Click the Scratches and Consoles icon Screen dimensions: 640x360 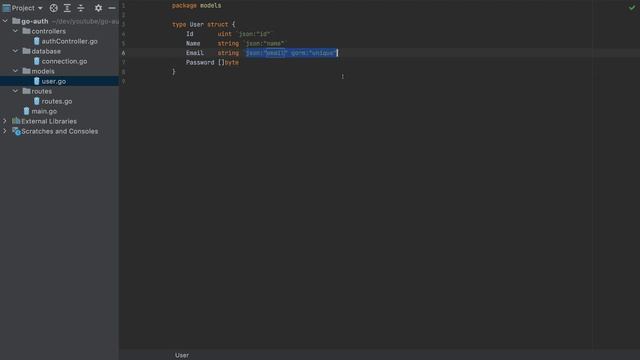(x=16, y=131)
